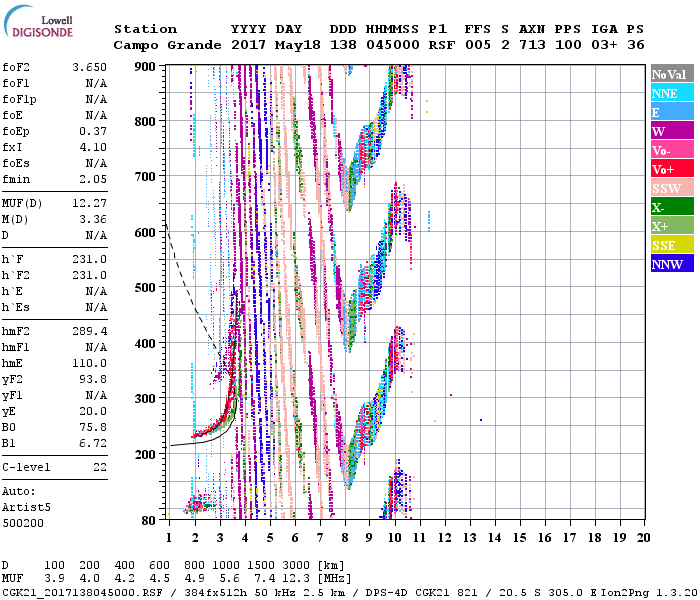Choose the yellow SSE legend swatch
700x600 pixels.
click(668, 245)
